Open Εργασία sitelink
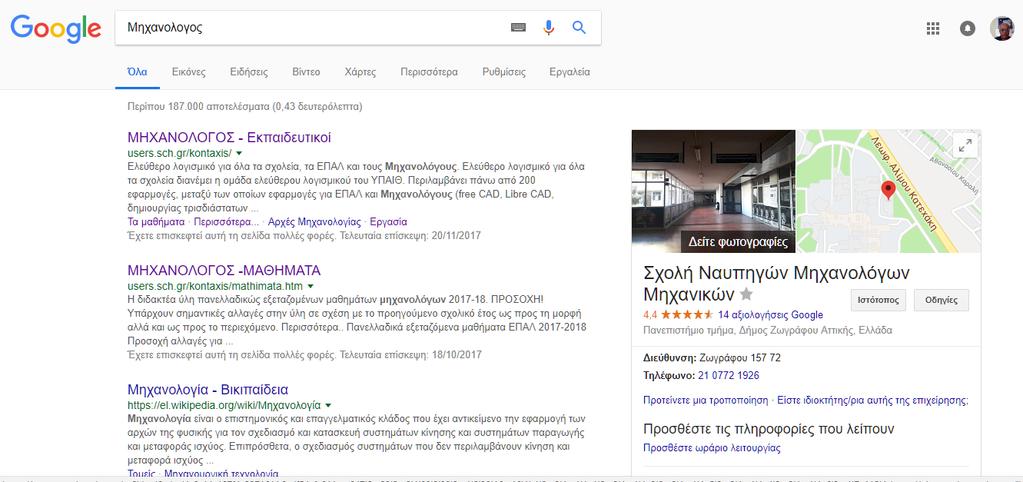Viewport: 1023px width, 482px height. coord(388,222)
